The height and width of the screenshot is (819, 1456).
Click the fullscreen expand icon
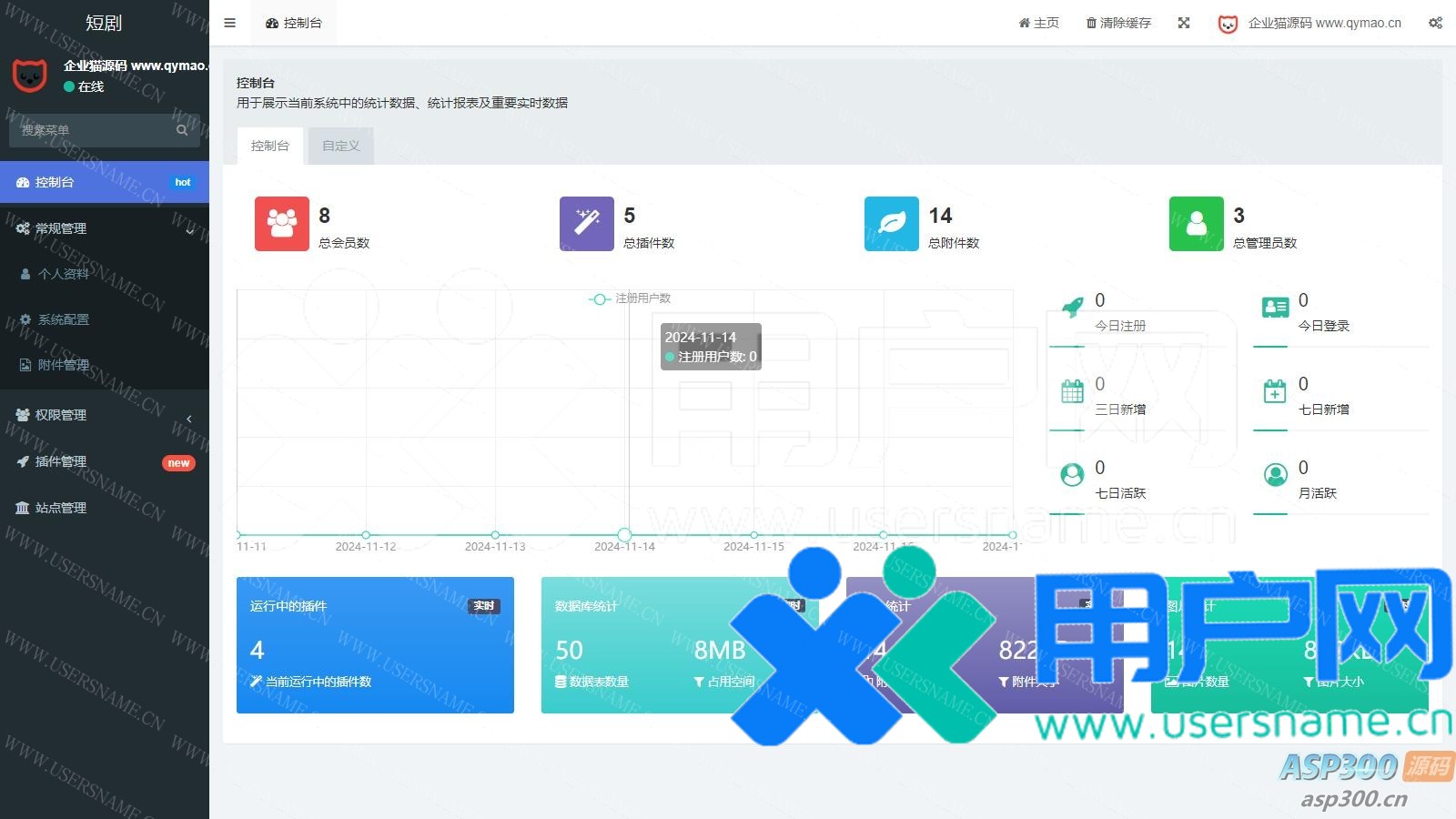click(1184, 23)
